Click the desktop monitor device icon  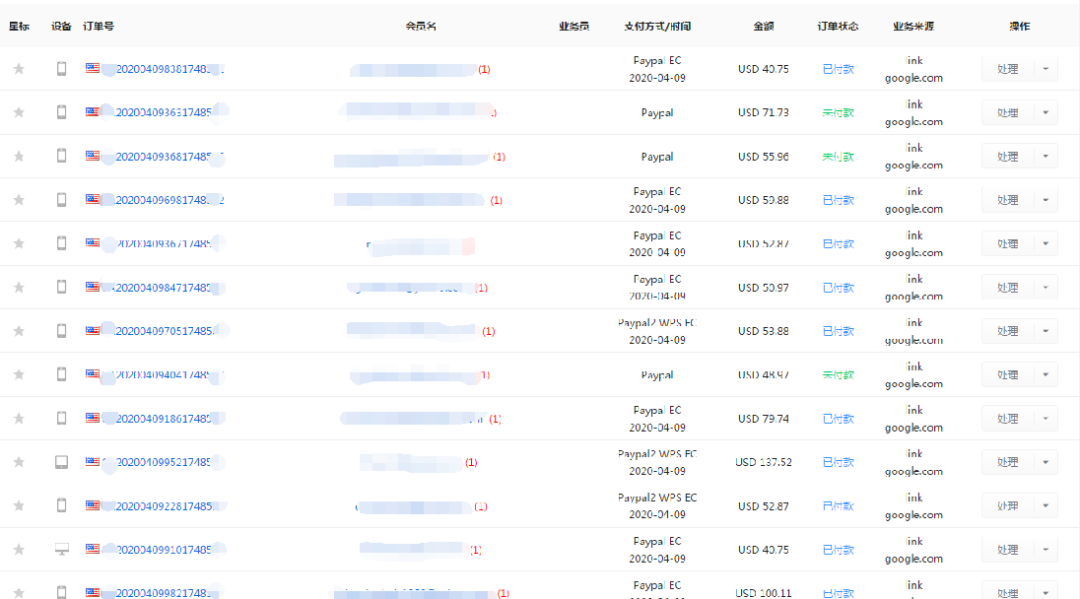pos(61,550)
